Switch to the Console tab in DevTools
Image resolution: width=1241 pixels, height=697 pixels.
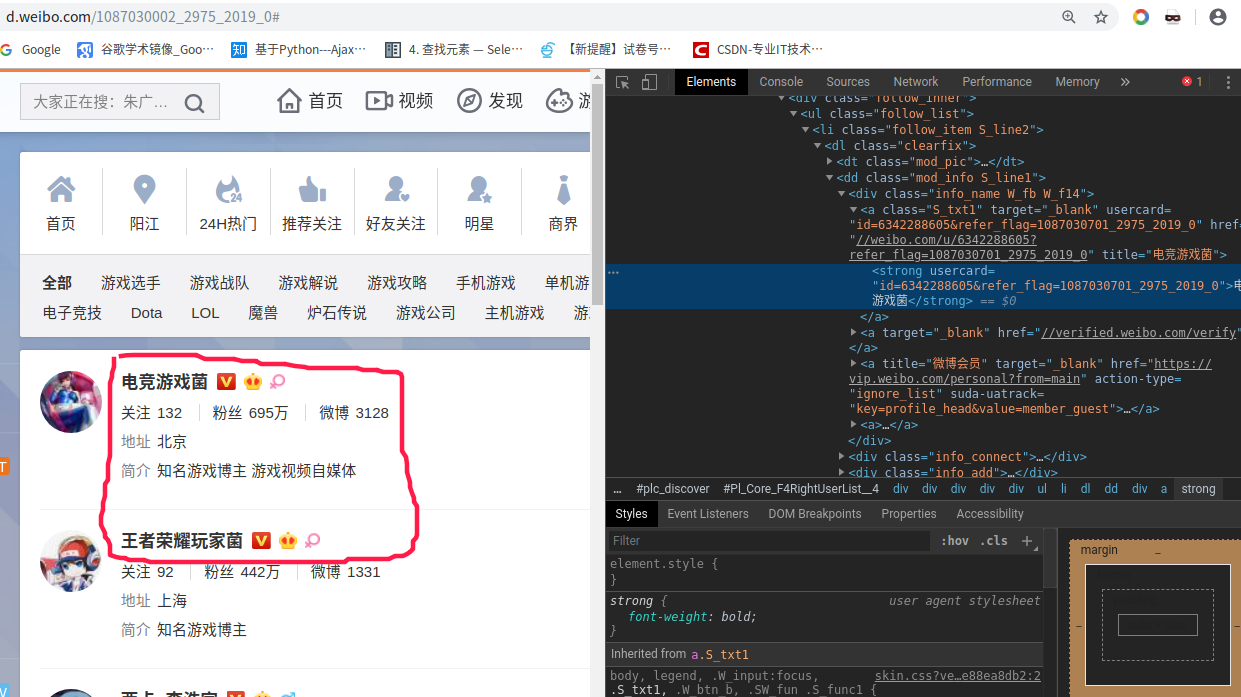pos(781,82)
